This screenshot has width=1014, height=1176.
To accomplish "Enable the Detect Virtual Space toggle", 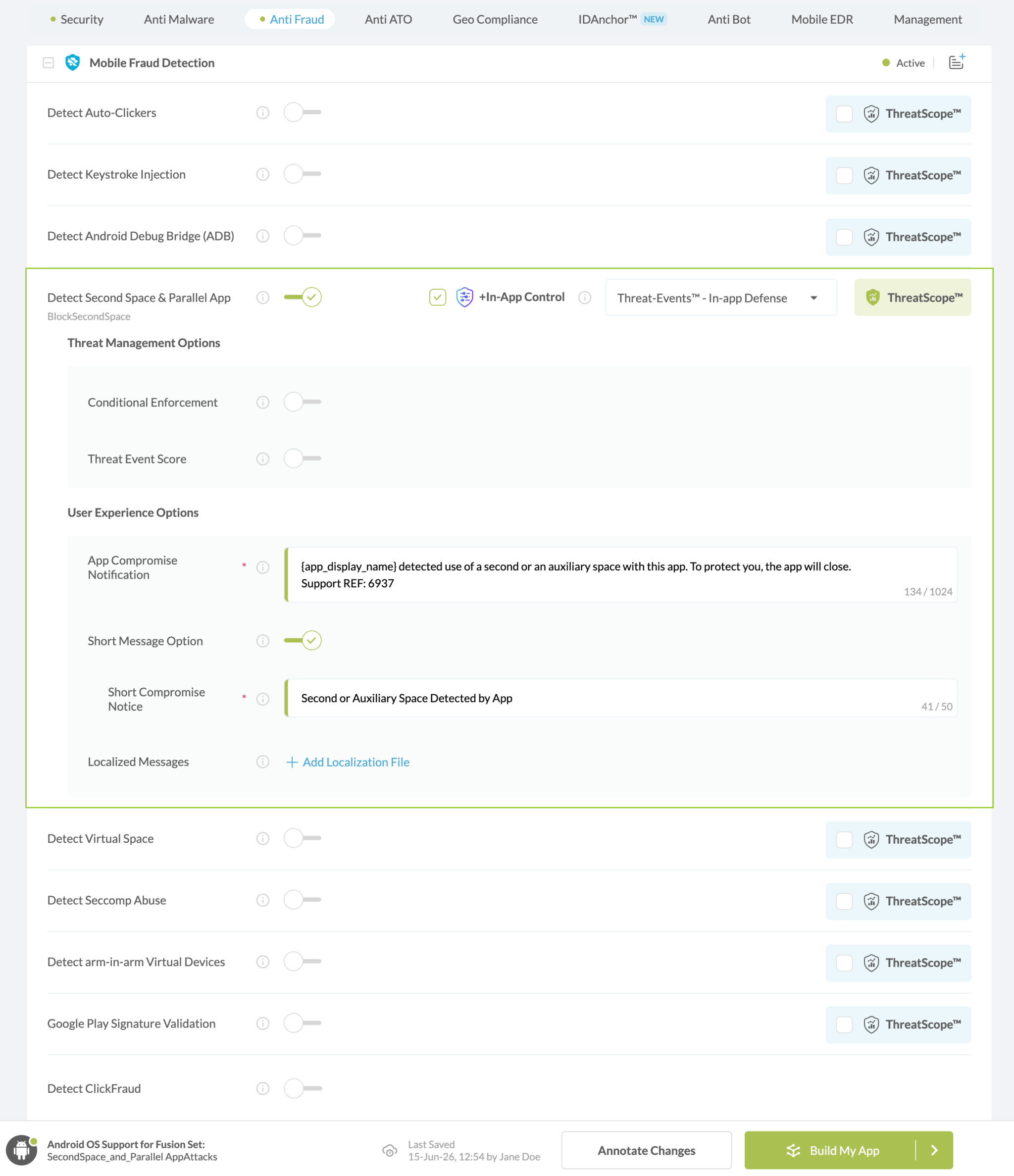I will (303, 838).
